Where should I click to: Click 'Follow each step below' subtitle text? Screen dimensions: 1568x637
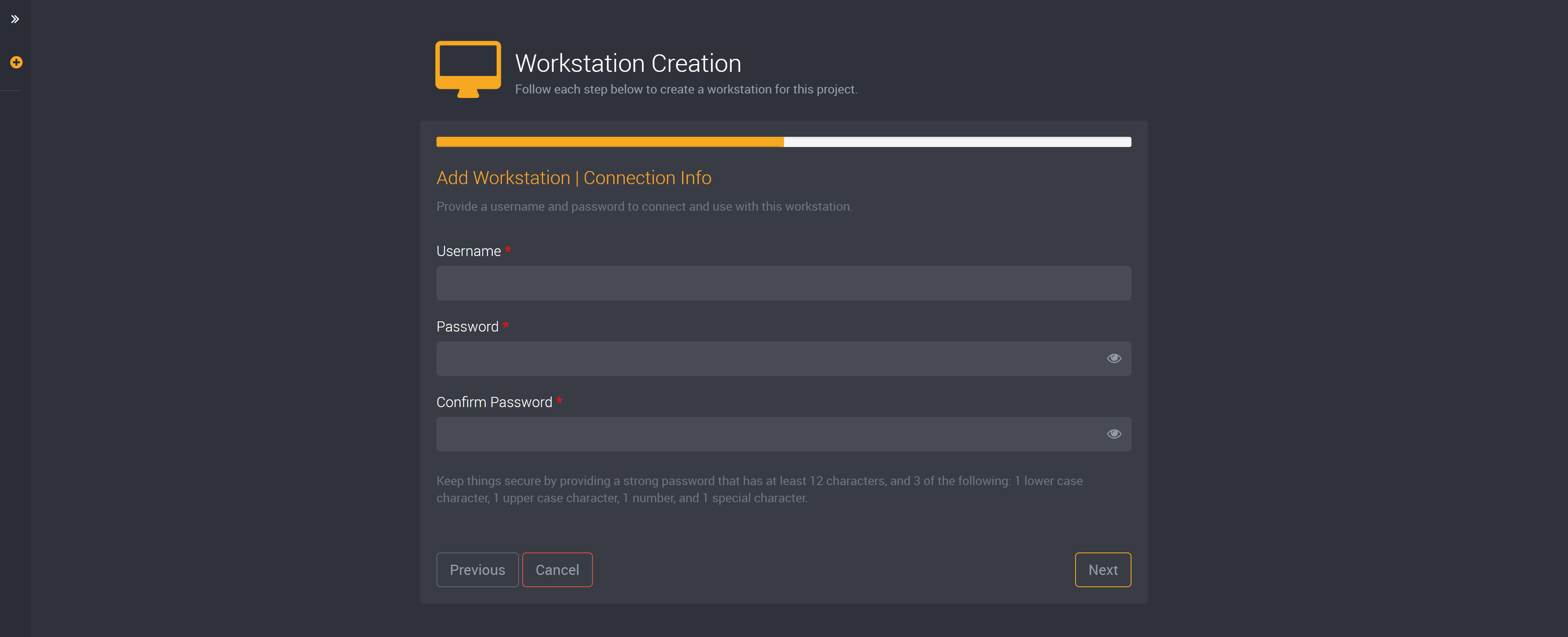686,89
